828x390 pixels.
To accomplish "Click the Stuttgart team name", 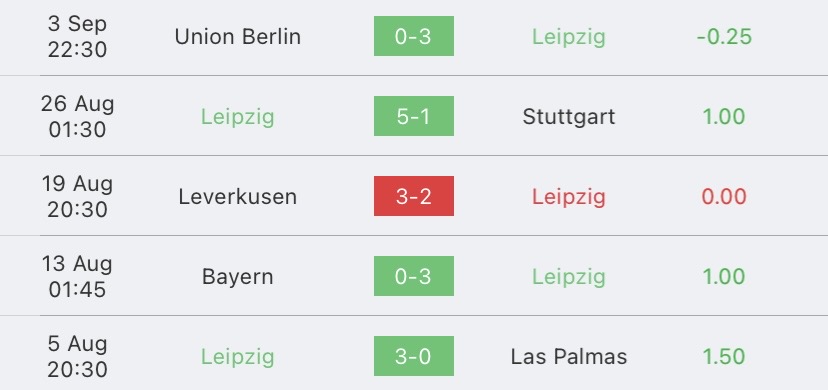I will click(x=569, y=117).
